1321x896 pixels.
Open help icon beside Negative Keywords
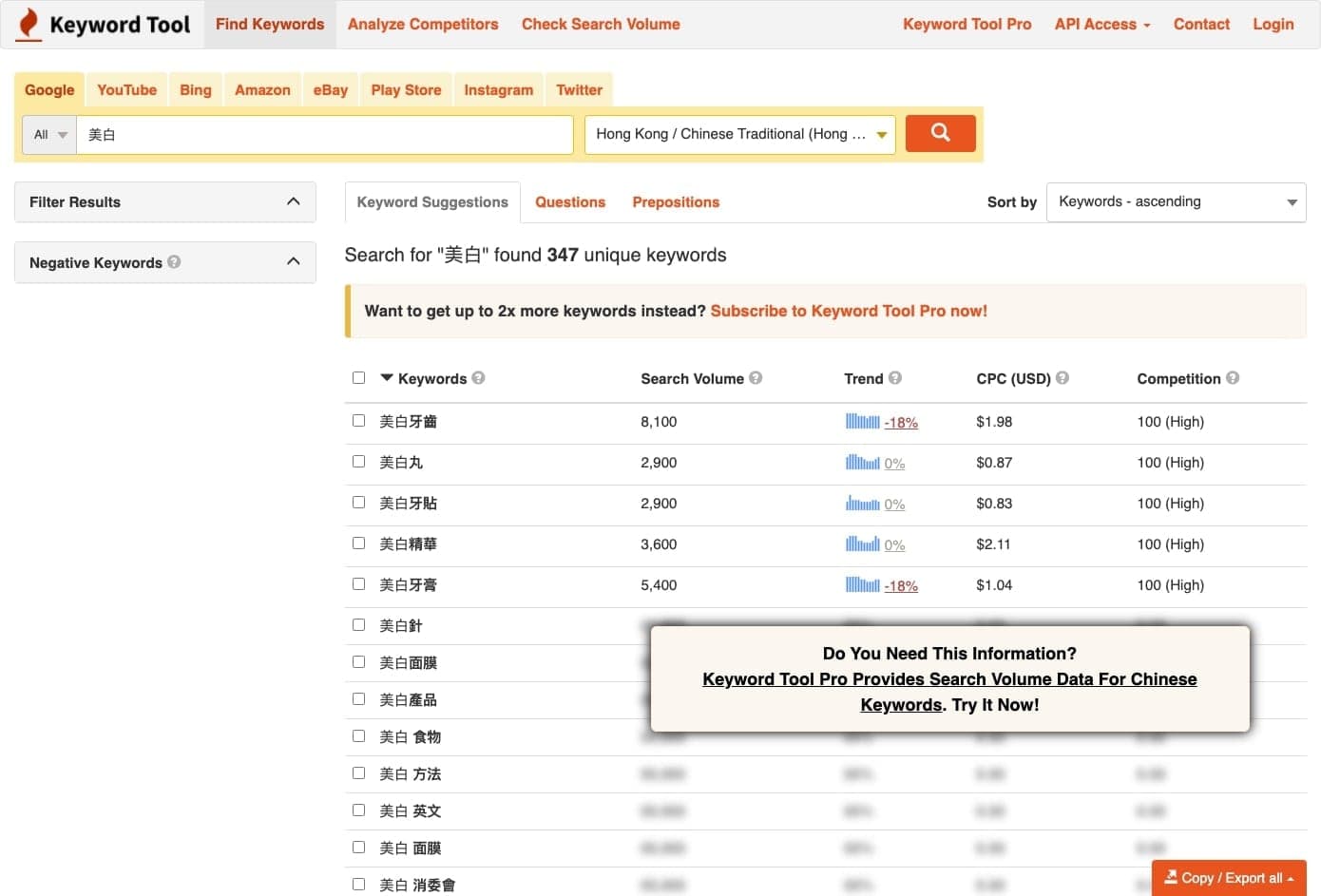[174, 262]
